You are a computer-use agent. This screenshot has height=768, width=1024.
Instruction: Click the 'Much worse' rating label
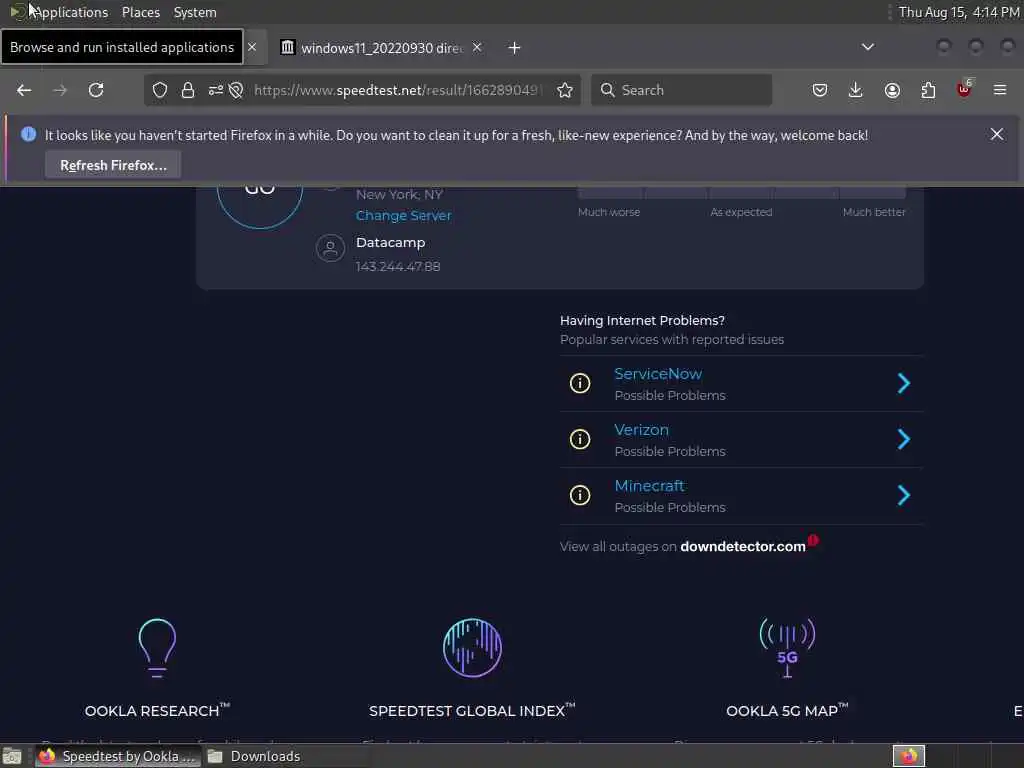point(609,212)
